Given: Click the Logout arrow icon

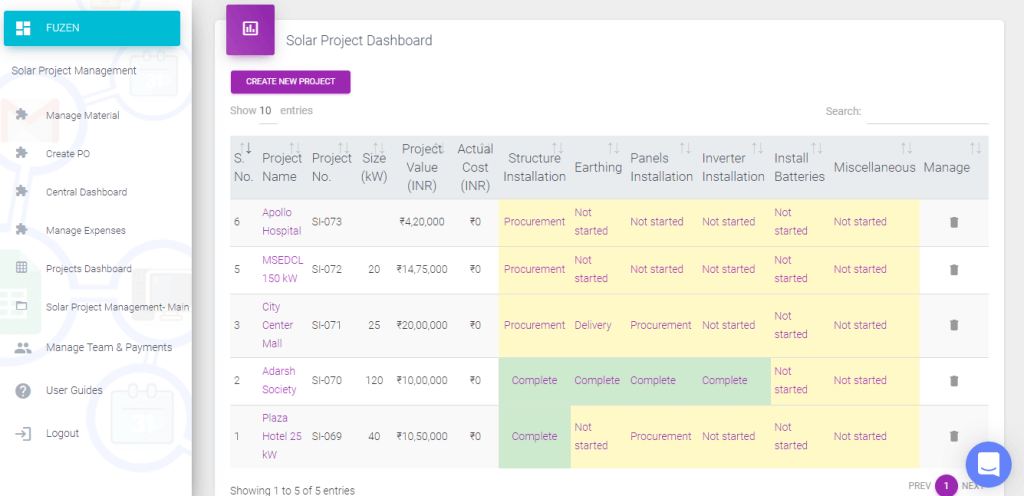Looking at the screenshot, I should 23,433.
